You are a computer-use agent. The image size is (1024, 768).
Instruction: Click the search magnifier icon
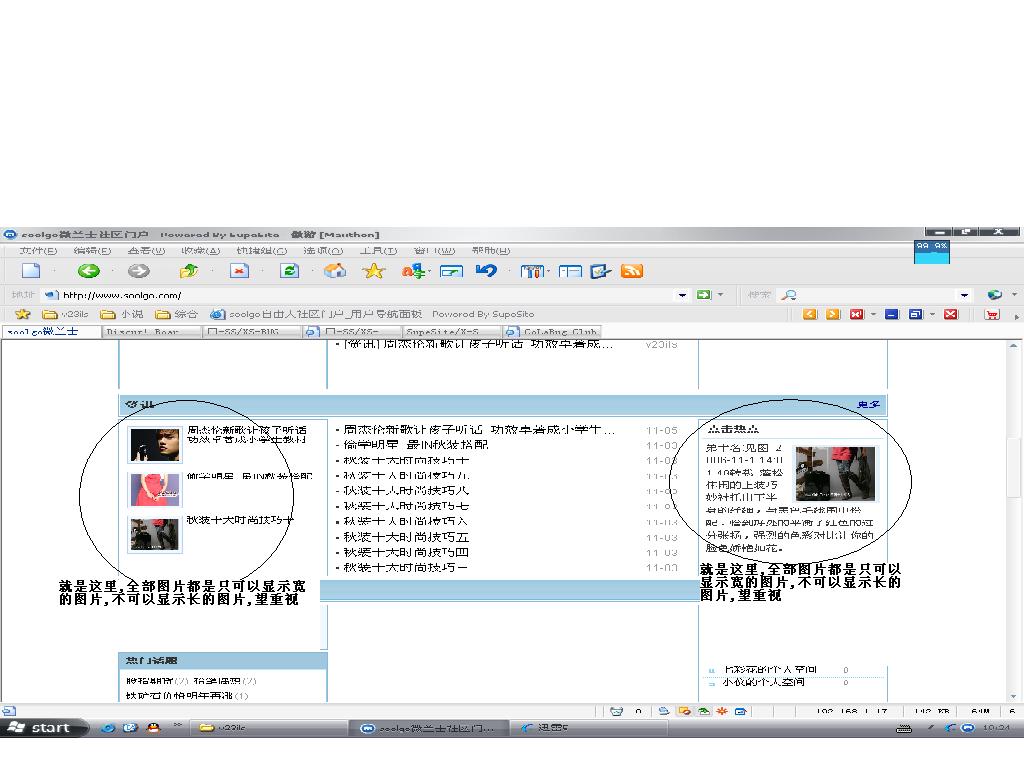tap(789, 295)
